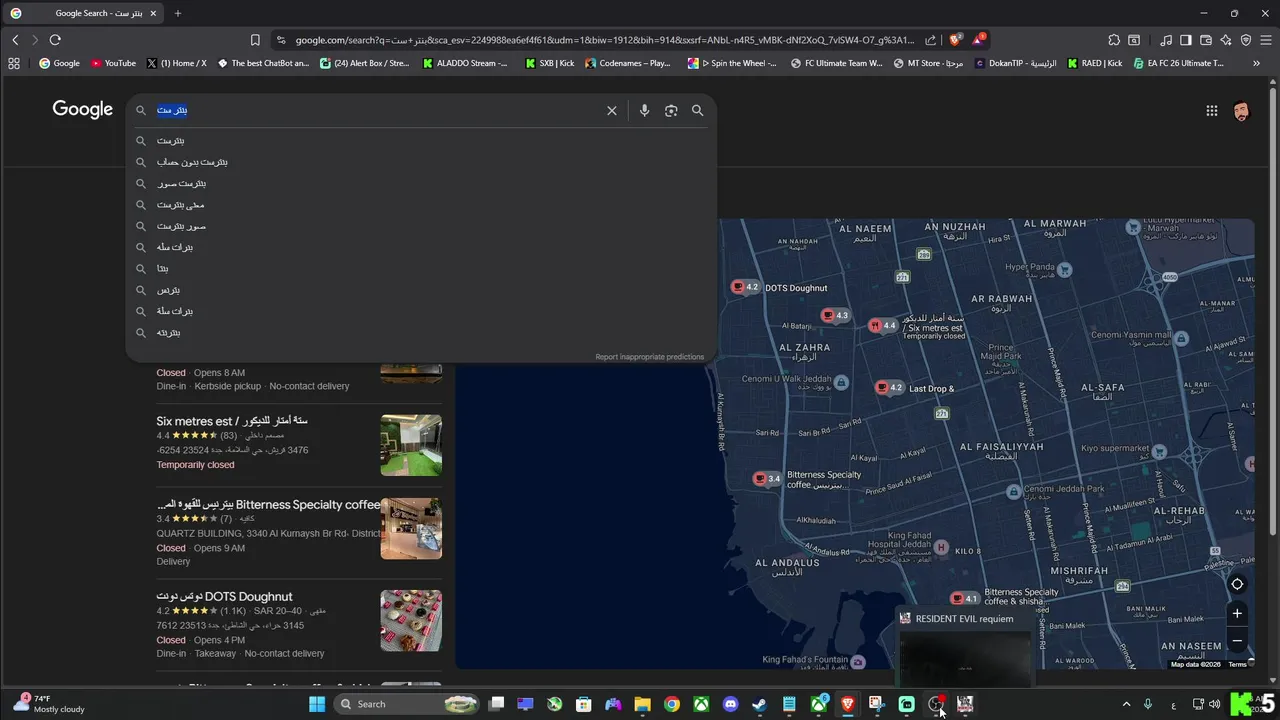
Task: Open the Brave Shields lion icon
Action: click(x=956, y=40)
